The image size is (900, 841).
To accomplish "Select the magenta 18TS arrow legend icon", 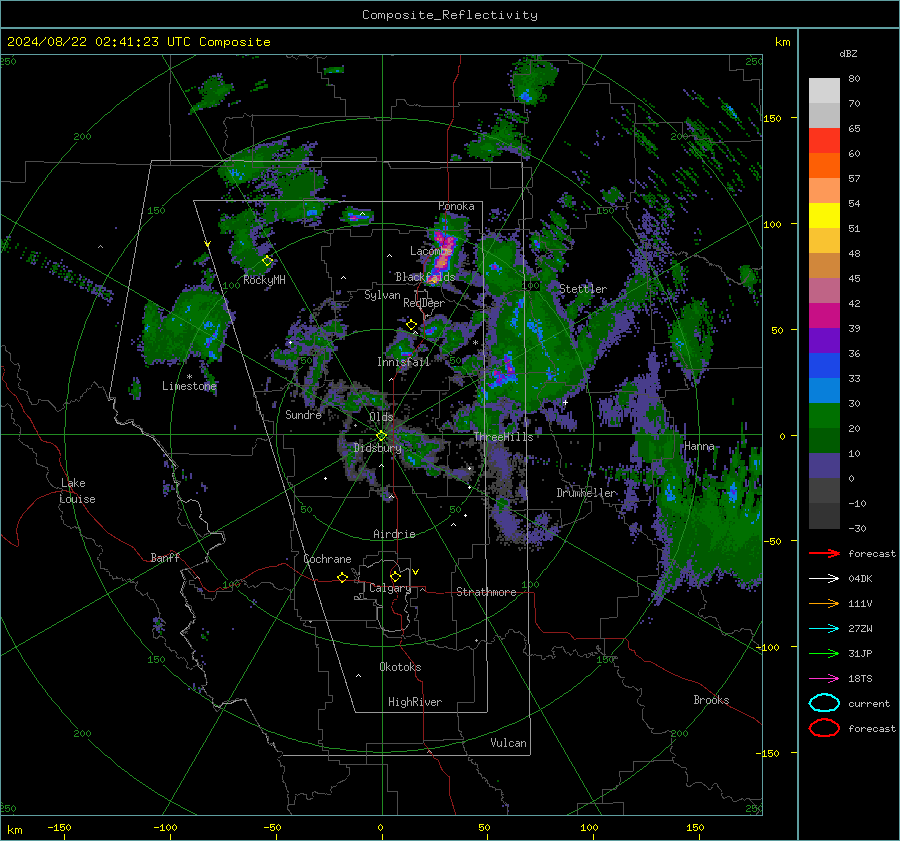I will point(824,679).
